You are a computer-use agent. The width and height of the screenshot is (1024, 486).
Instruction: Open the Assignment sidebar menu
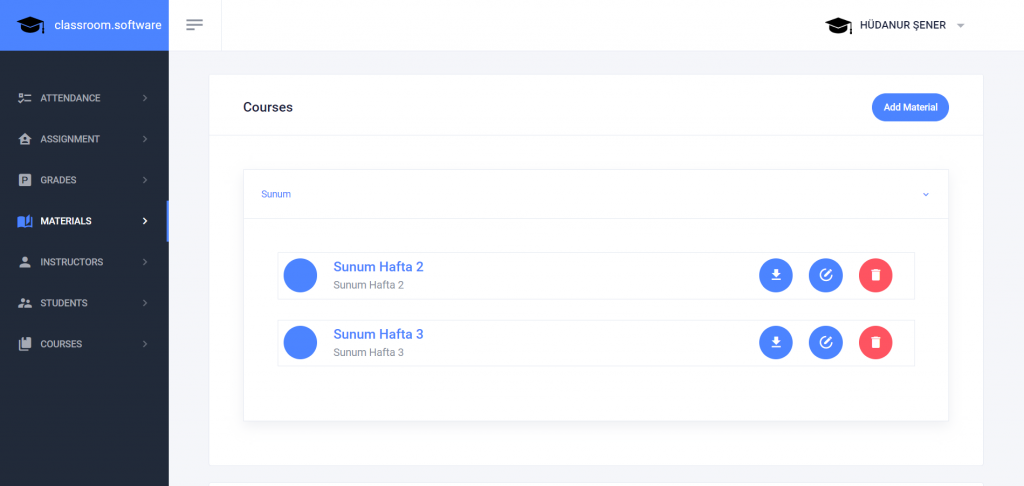(70, 139)
